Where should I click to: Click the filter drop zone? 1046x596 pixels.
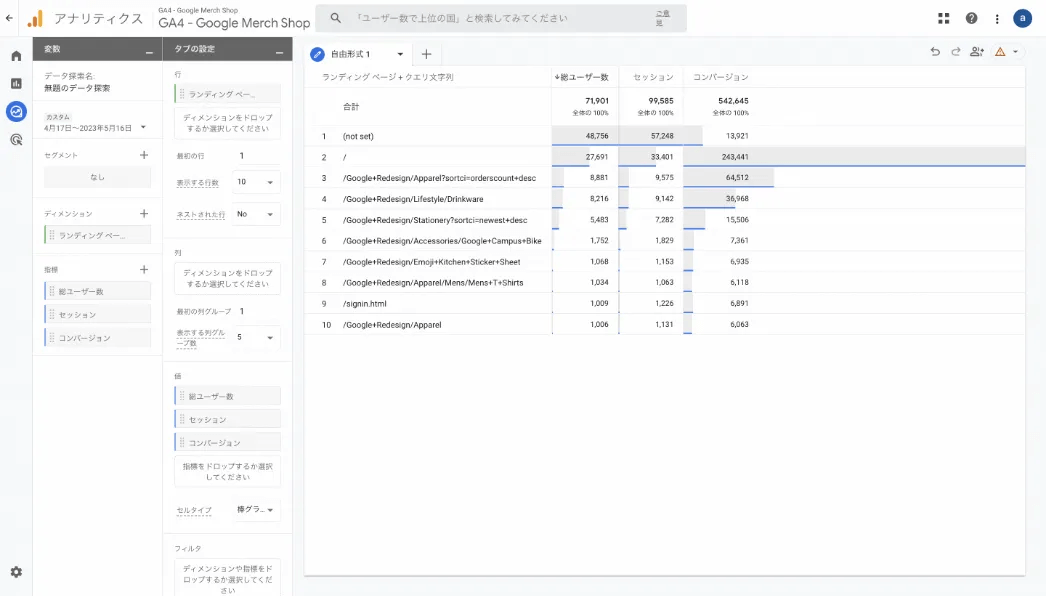tap(227, 578)
